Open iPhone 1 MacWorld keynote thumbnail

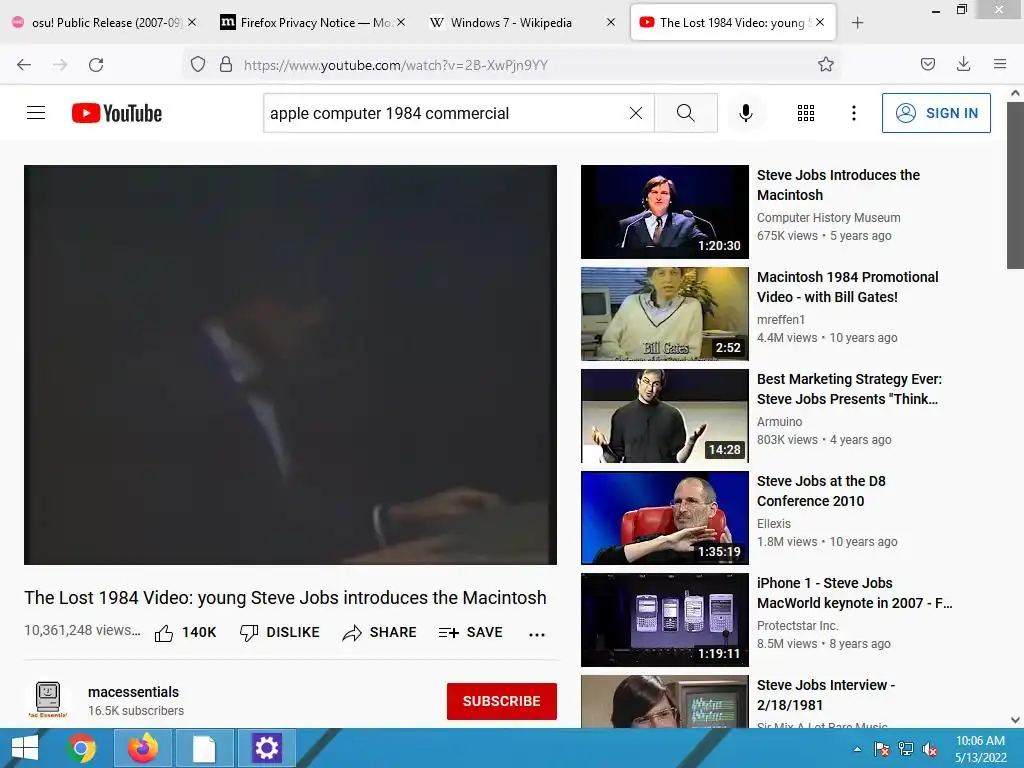click(664, 620)
